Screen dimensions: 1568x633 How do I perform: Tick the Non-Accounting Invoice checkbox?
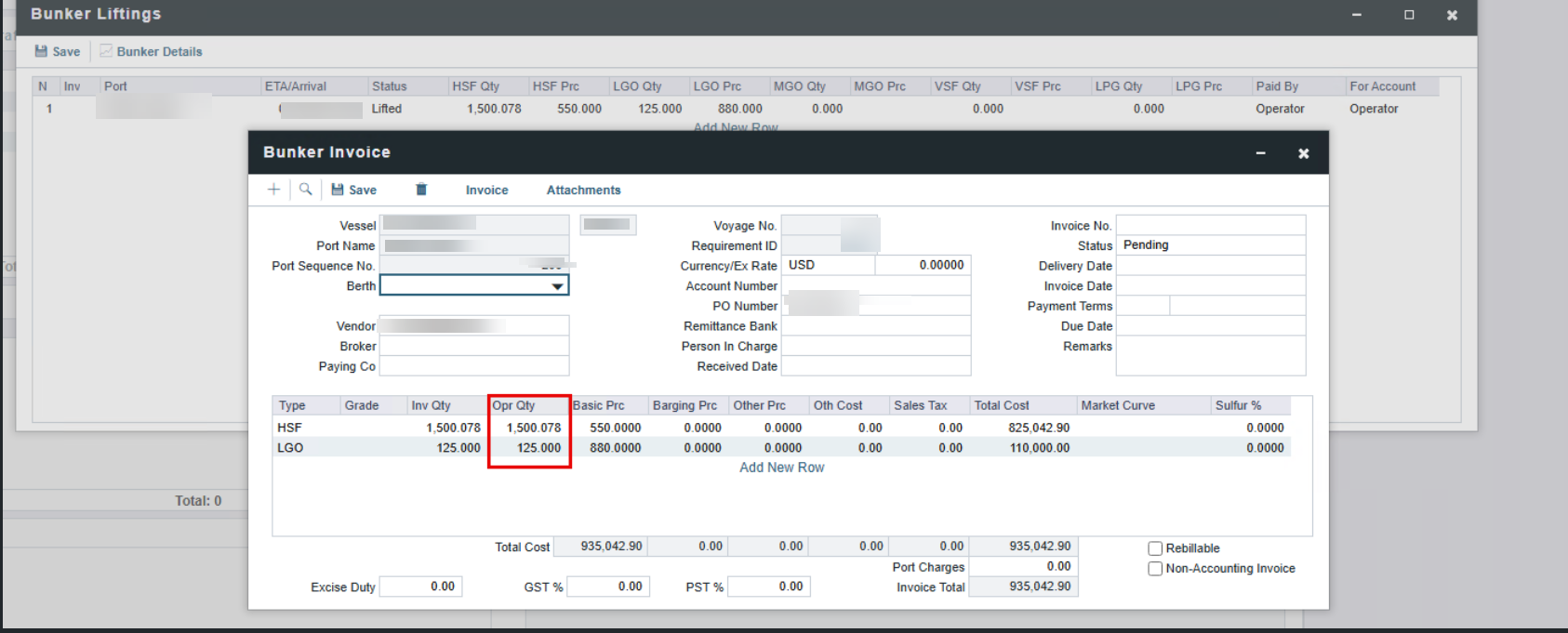pos(1155,569)
